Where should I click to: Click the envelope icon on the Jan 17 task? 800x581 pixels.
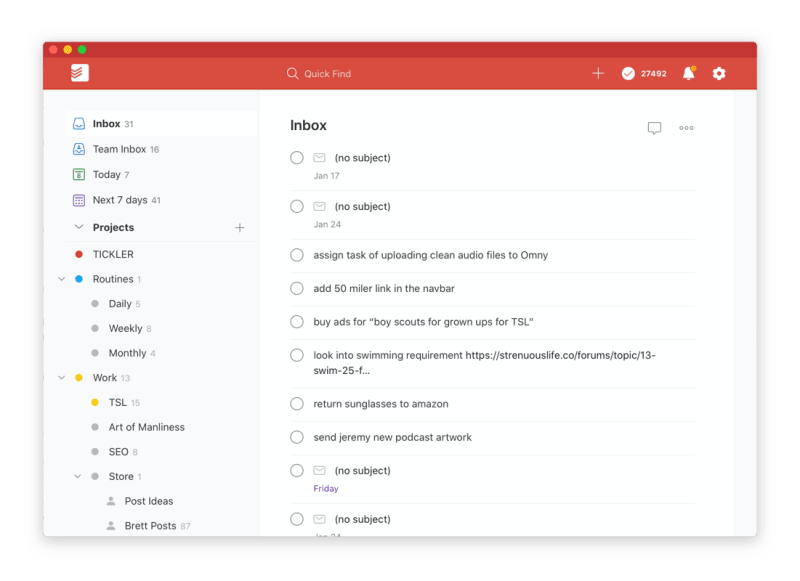(320, 157)
